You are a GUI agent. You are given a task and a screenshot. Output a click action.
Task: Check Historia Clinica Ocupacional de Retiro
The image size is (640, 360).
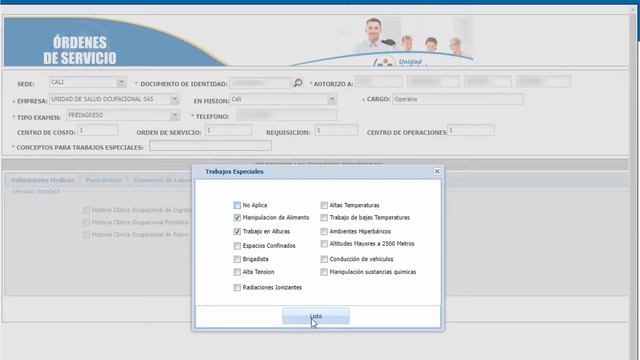pos(86,235)
